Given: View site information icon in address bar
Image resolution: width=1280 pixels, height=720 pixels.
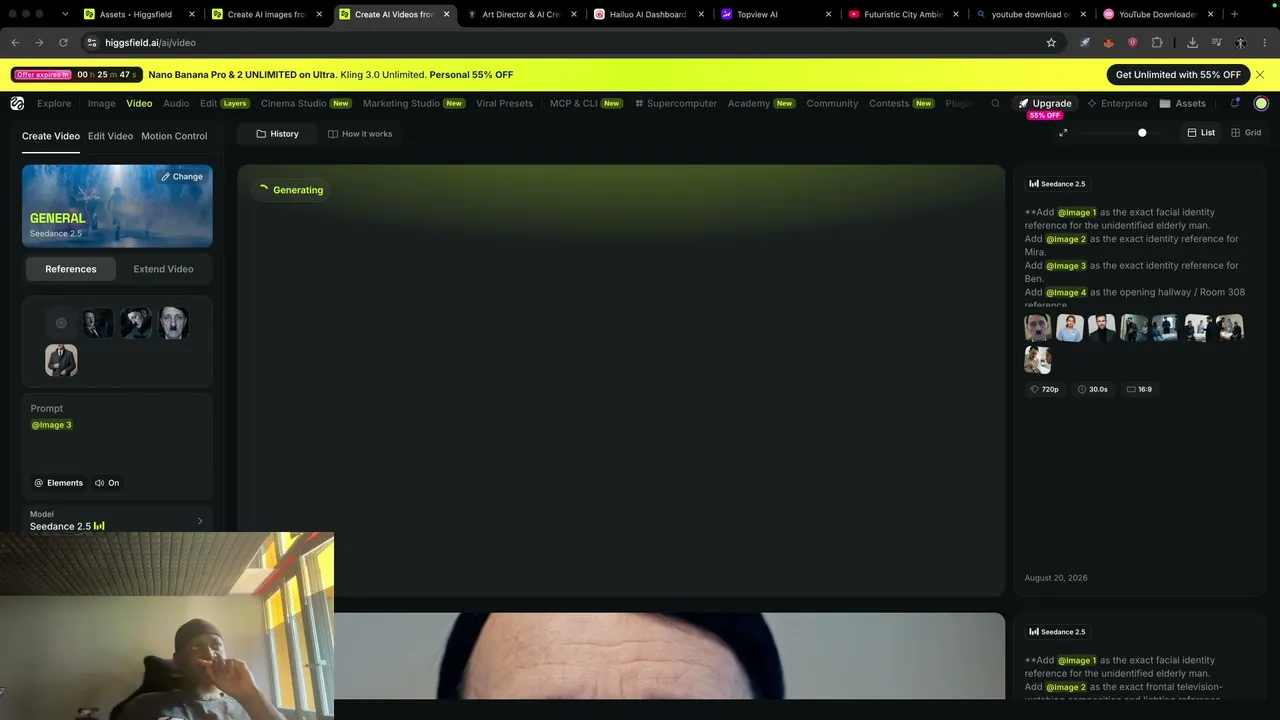Looking at the screenshot, I should pos(92,43).
